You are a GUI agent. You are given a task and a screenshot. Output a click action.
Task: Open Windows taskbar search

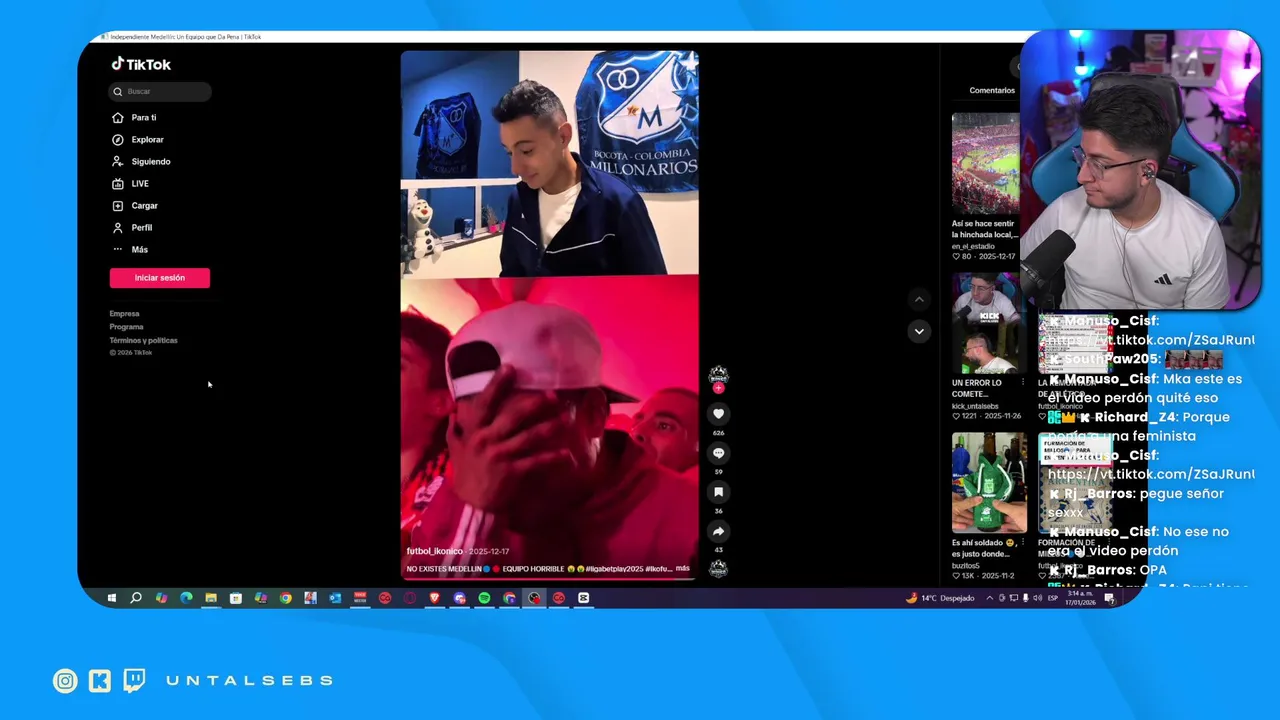point(136,598)
